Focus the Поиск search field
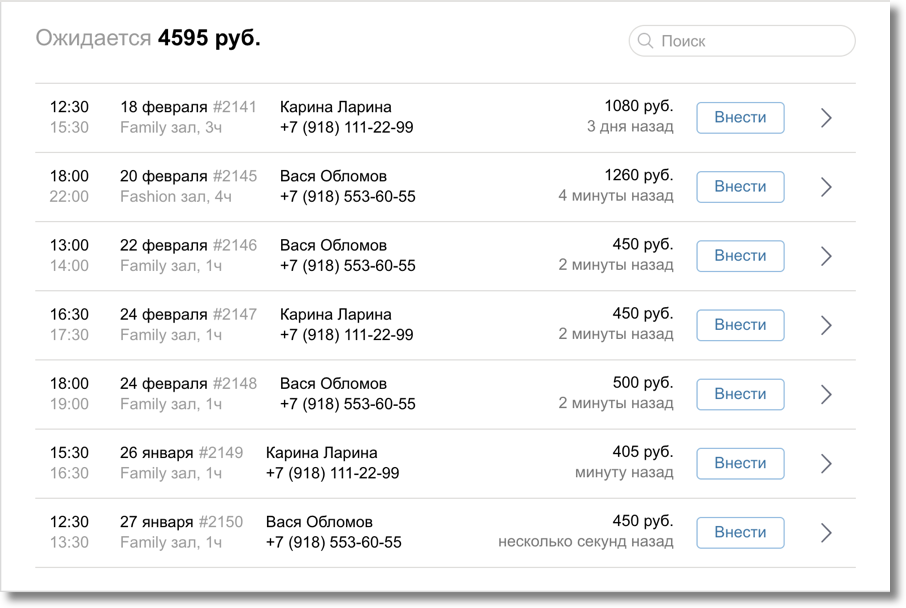Viewport: 906px width, 608px height. point(742,41)
